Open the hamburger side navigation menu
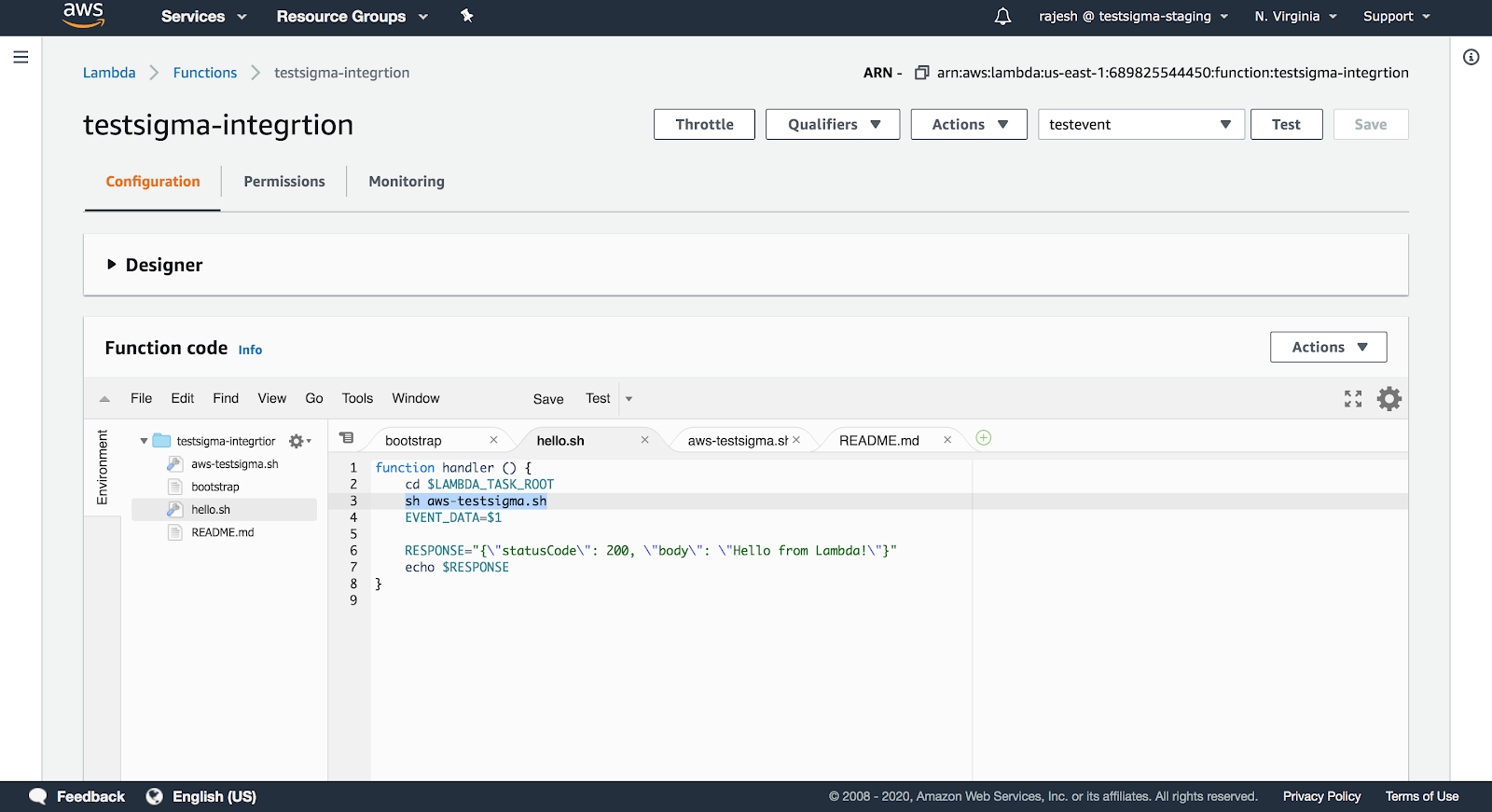 pos(21,57)
